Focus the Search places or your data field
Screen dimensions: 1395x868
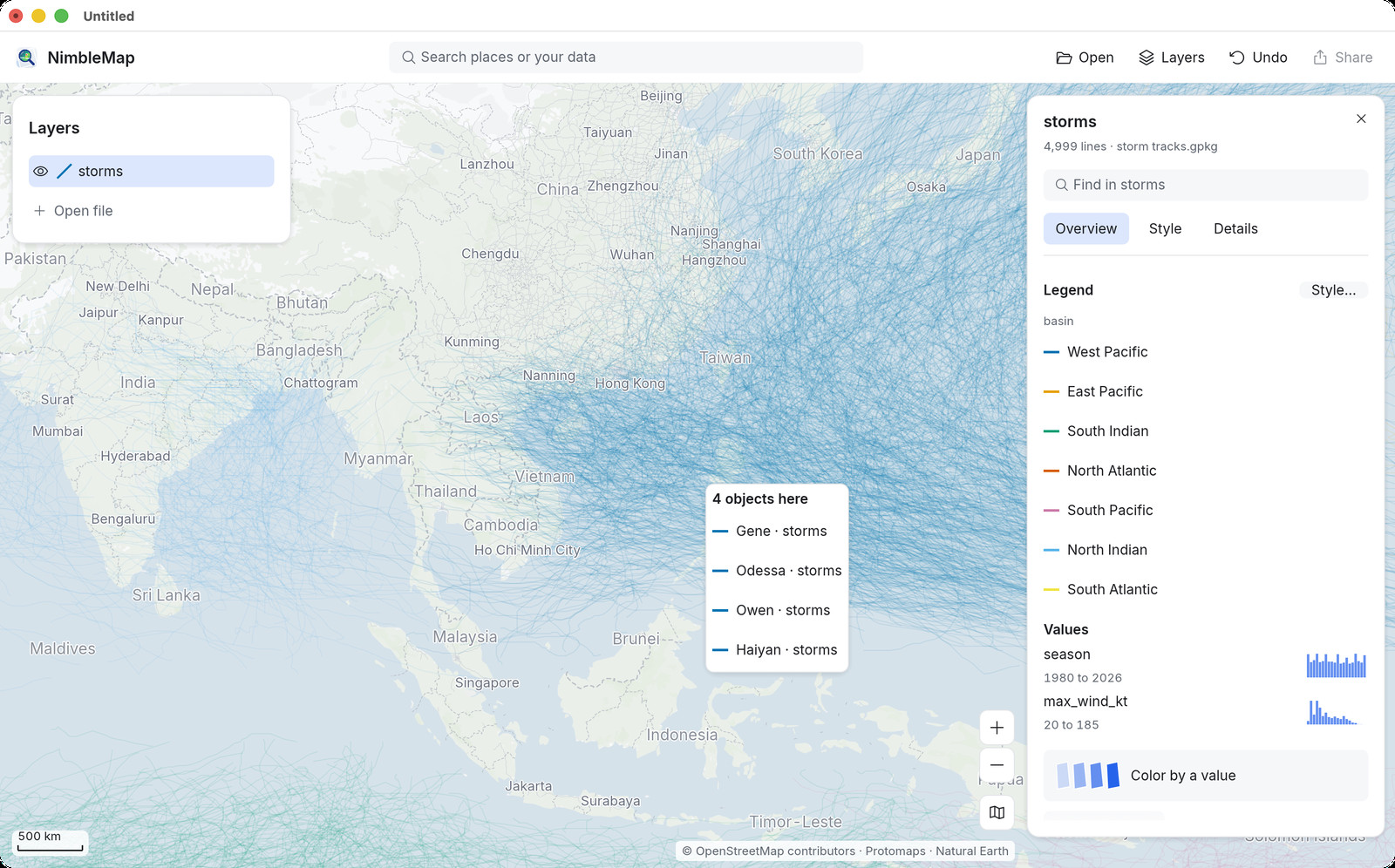(x=626, y=58)
